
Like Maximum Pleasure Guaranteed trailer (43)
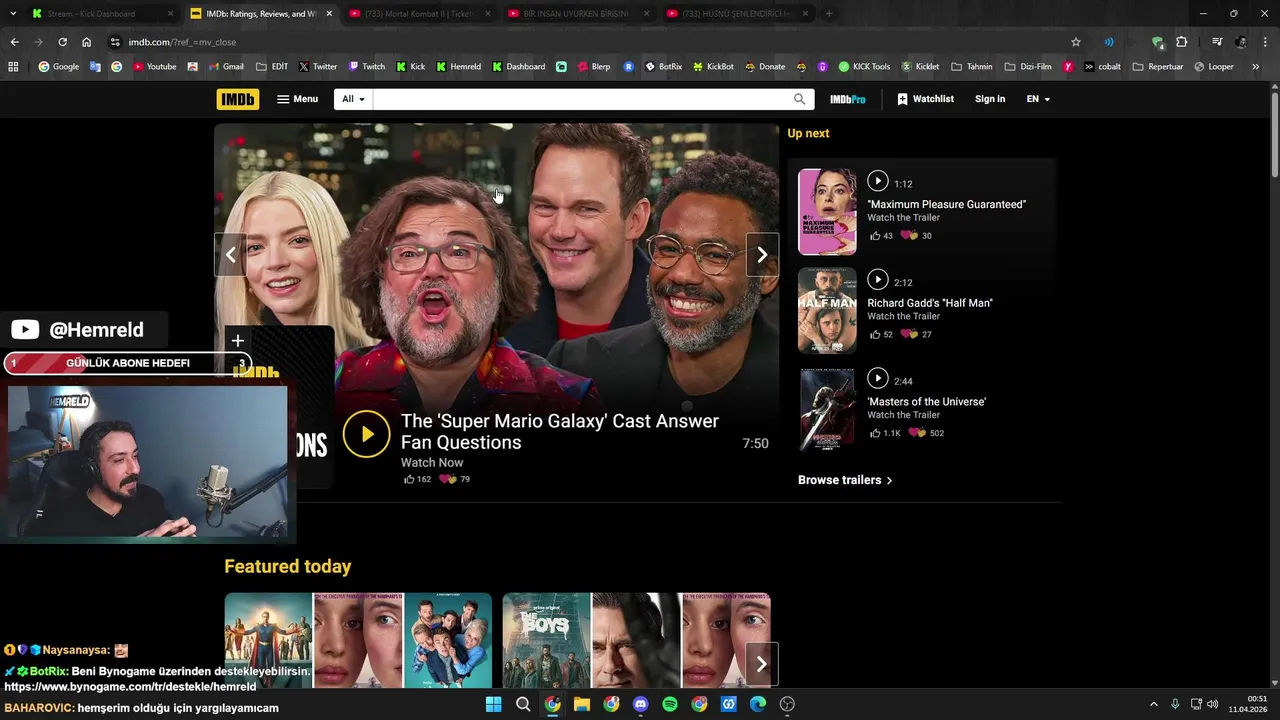881,236
